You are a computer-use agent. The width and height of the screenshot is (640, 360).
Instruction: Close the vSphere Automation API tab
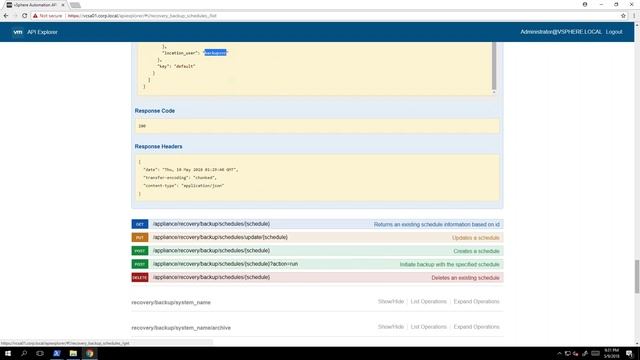63,5
